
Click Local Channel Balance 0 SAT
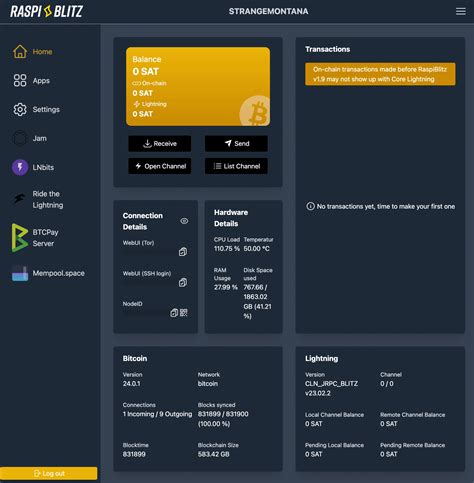tap(314, 424)
